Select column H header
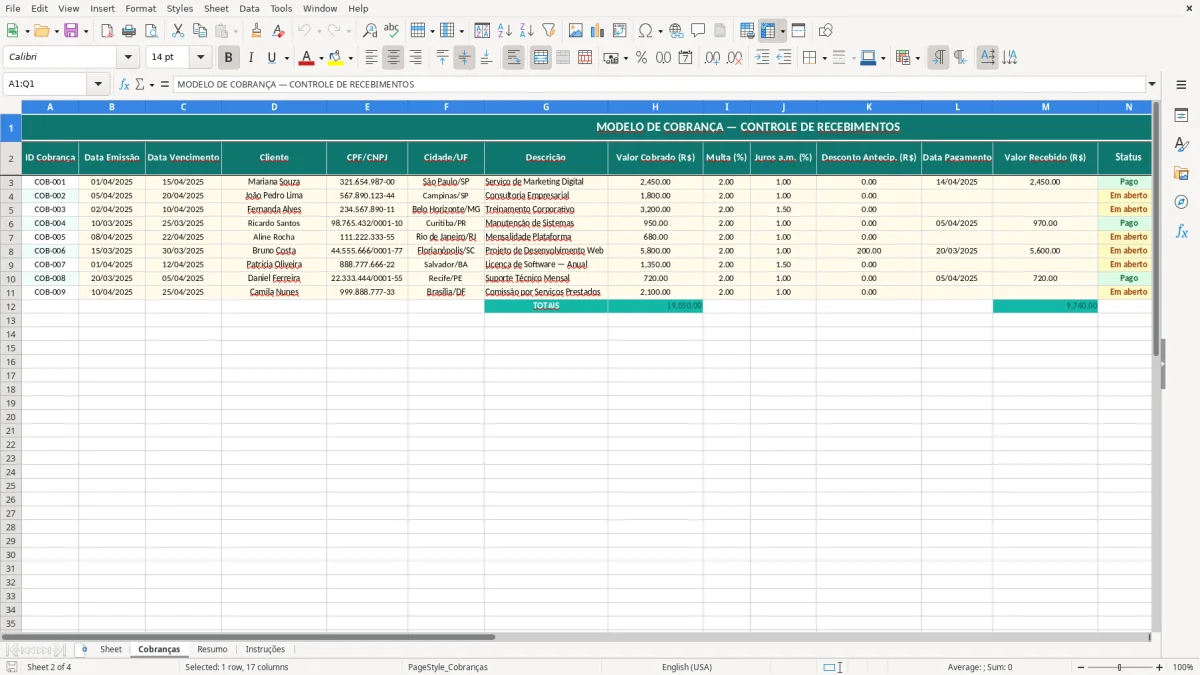 tap(655, 106)
